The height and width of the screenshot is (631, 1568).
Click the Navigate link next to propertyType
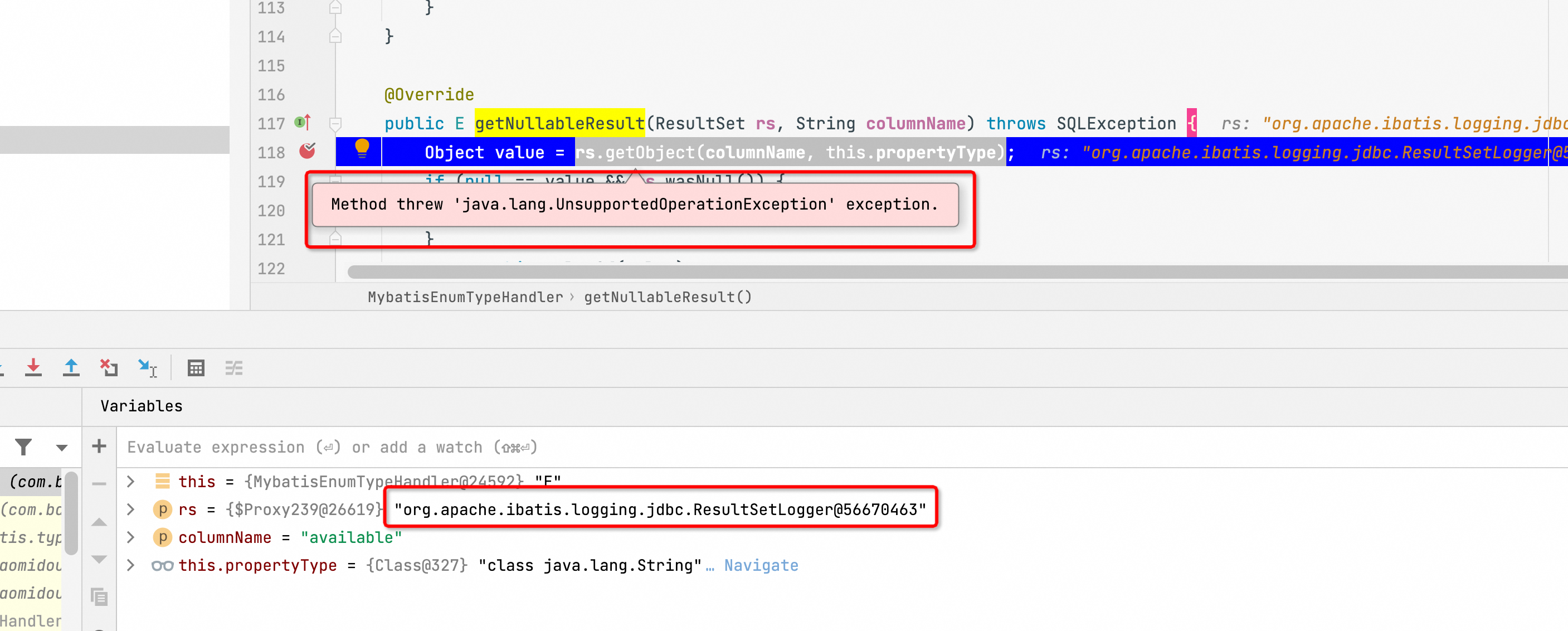click(760, 565)
